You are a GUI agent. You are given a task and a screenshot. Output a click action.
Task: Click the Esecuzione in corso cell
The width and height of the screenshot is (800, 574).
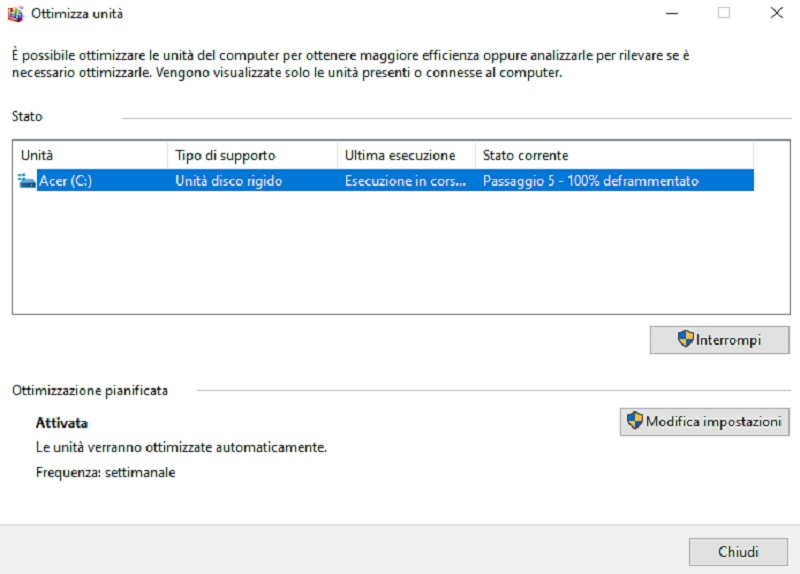tap(405, 181)
